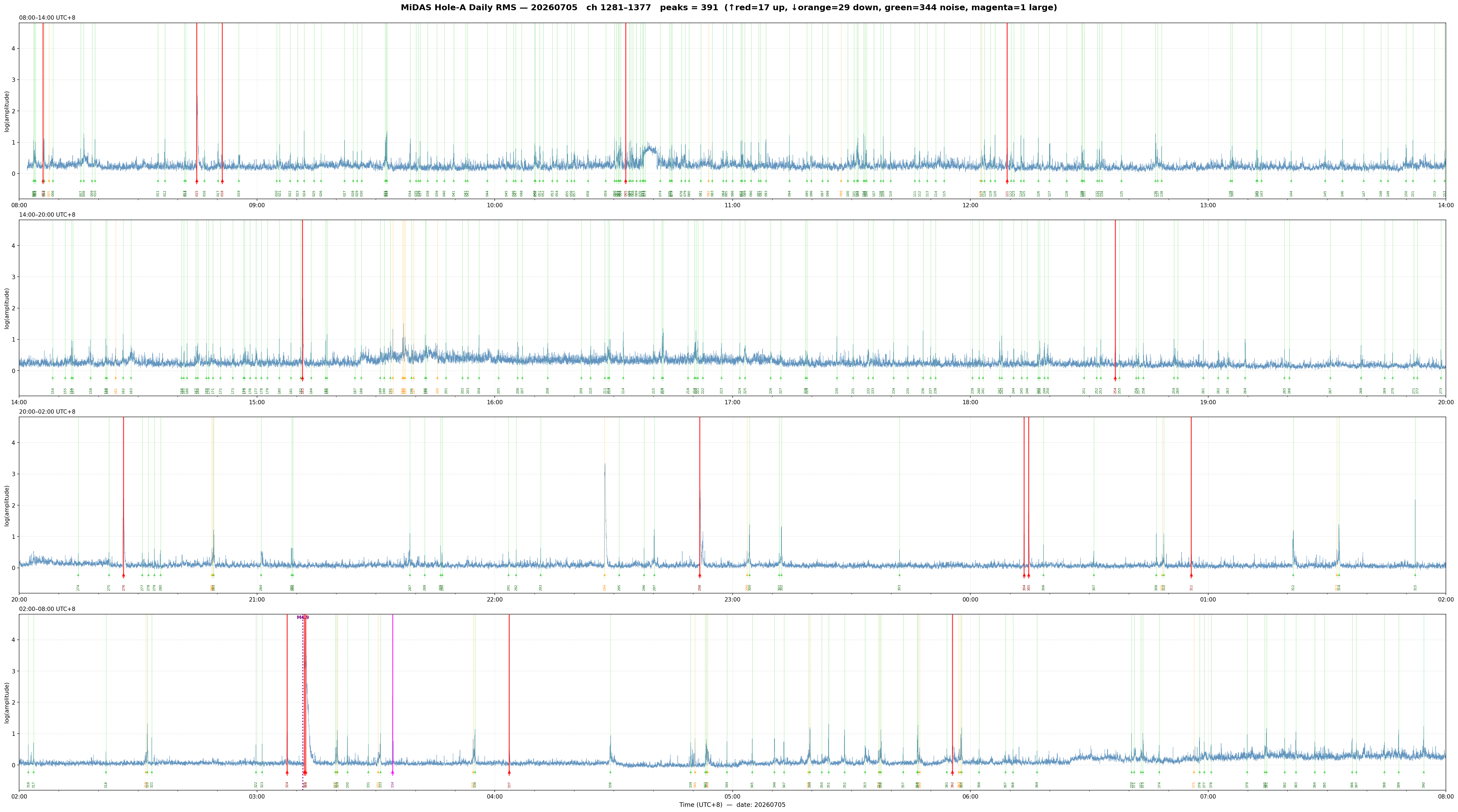The height and width of the screenshot is (812, 1458).
Task: Click log(amplitude) label of the 08:00–14:00 panel
Action: [x=7, y=111]
